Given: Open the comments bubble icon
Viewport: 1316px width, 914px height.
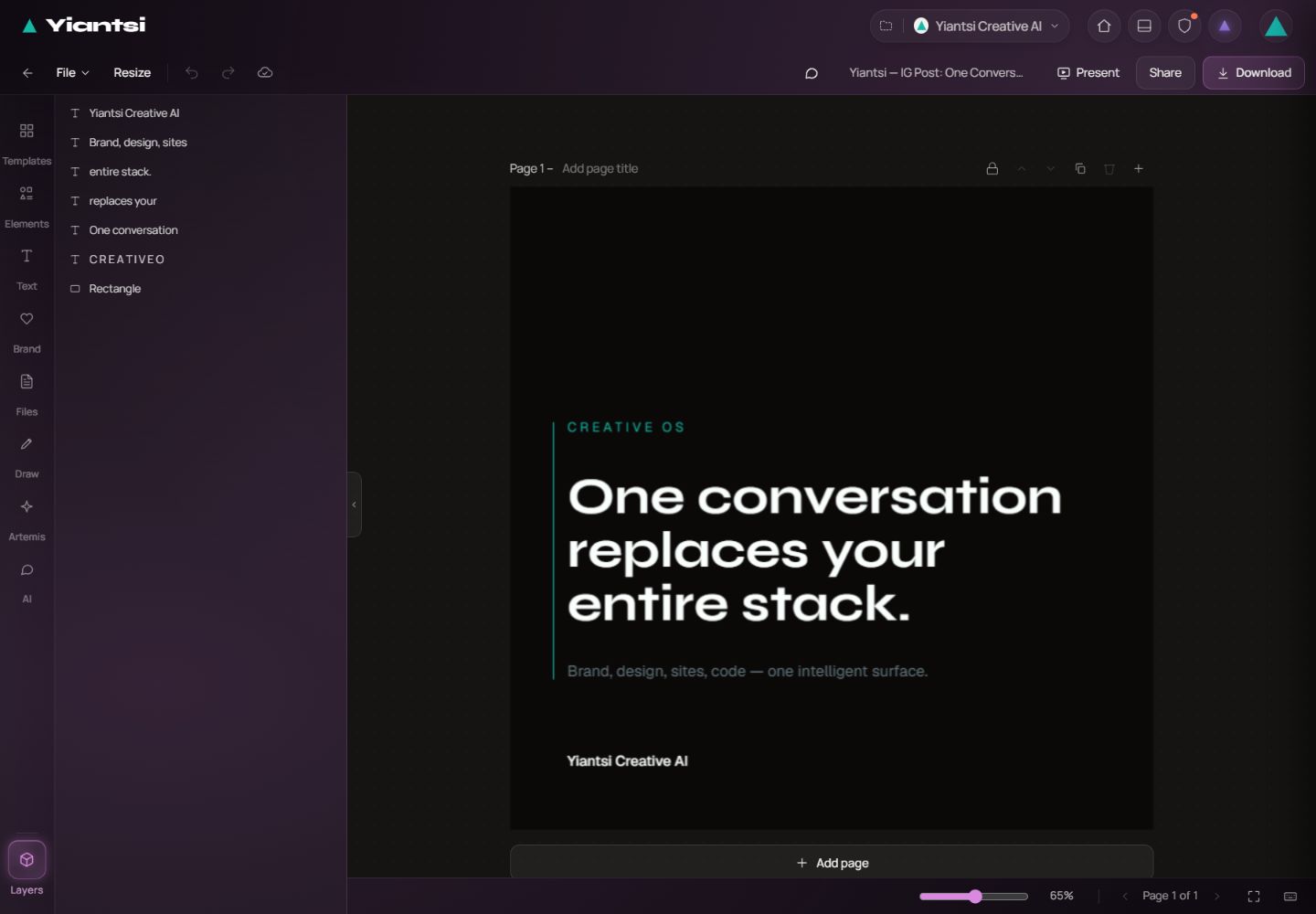Looking at the screenshot, I should [811, 73].
